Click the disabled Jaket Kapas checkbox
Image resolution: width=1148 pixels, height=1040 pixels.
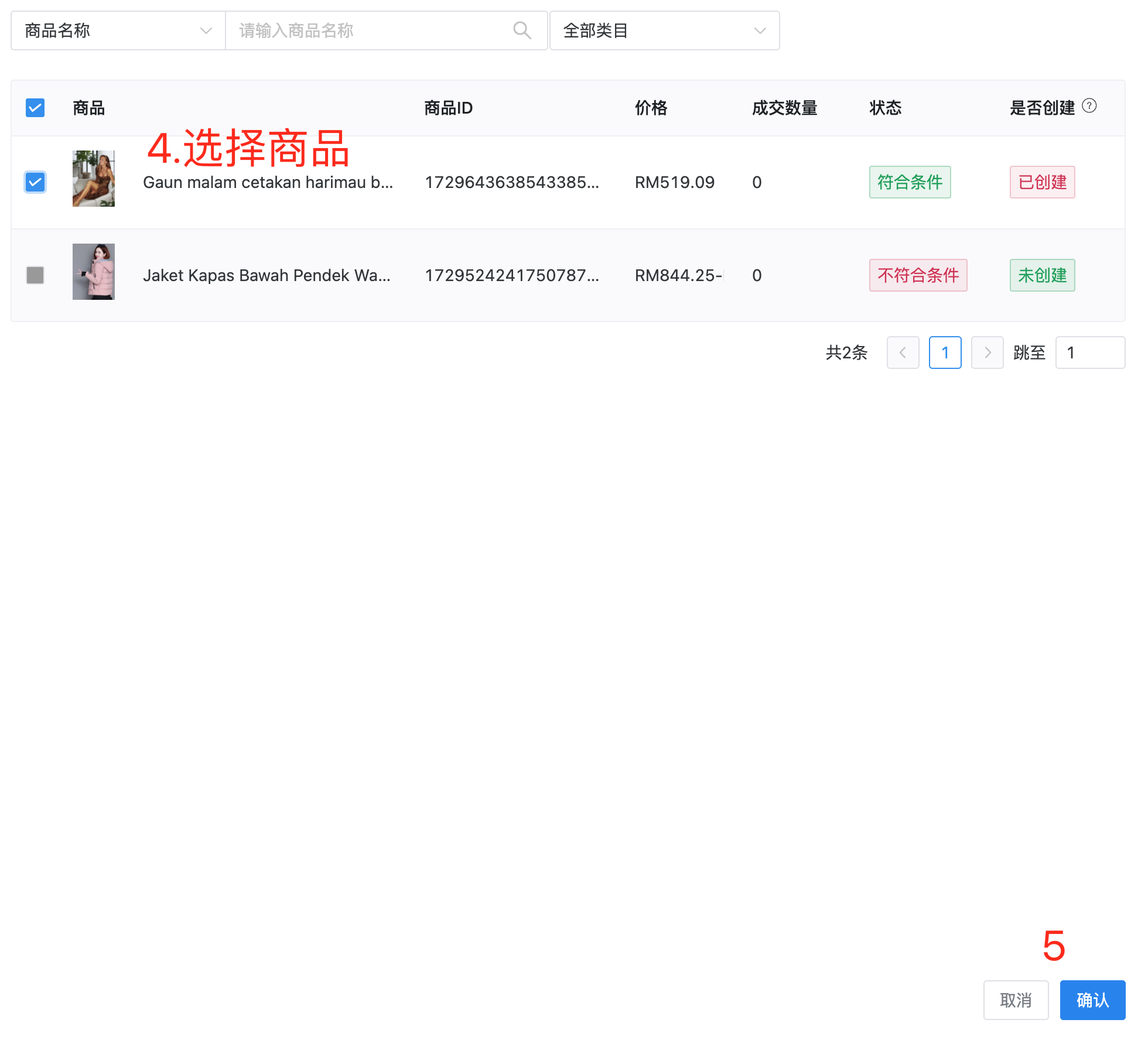coord(35,275)
